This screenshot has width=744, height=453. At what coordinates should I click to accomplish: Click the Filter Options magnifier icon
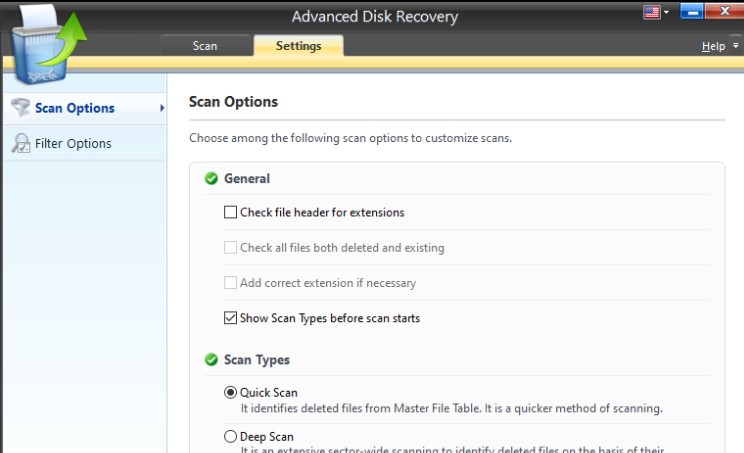[21, 143]
